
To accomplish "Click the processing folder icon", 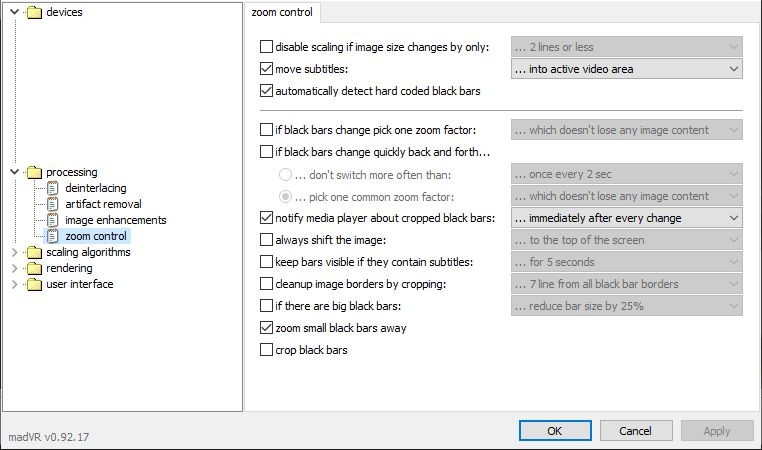I will coord(35,172).
